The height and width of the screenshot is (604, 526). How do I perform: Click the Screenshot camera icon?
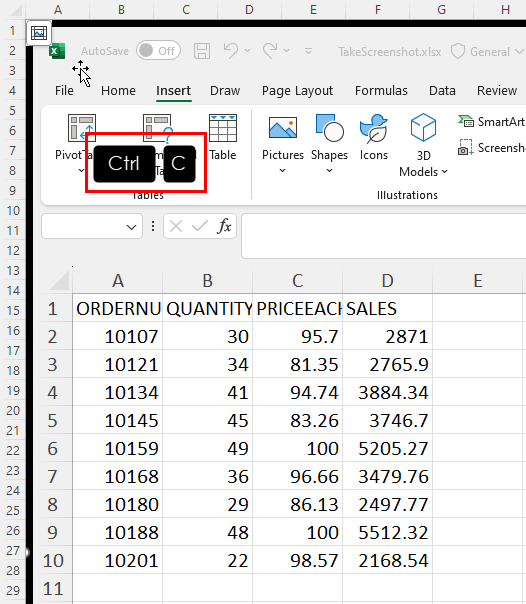pyautogui.click(x=466, y=148)
